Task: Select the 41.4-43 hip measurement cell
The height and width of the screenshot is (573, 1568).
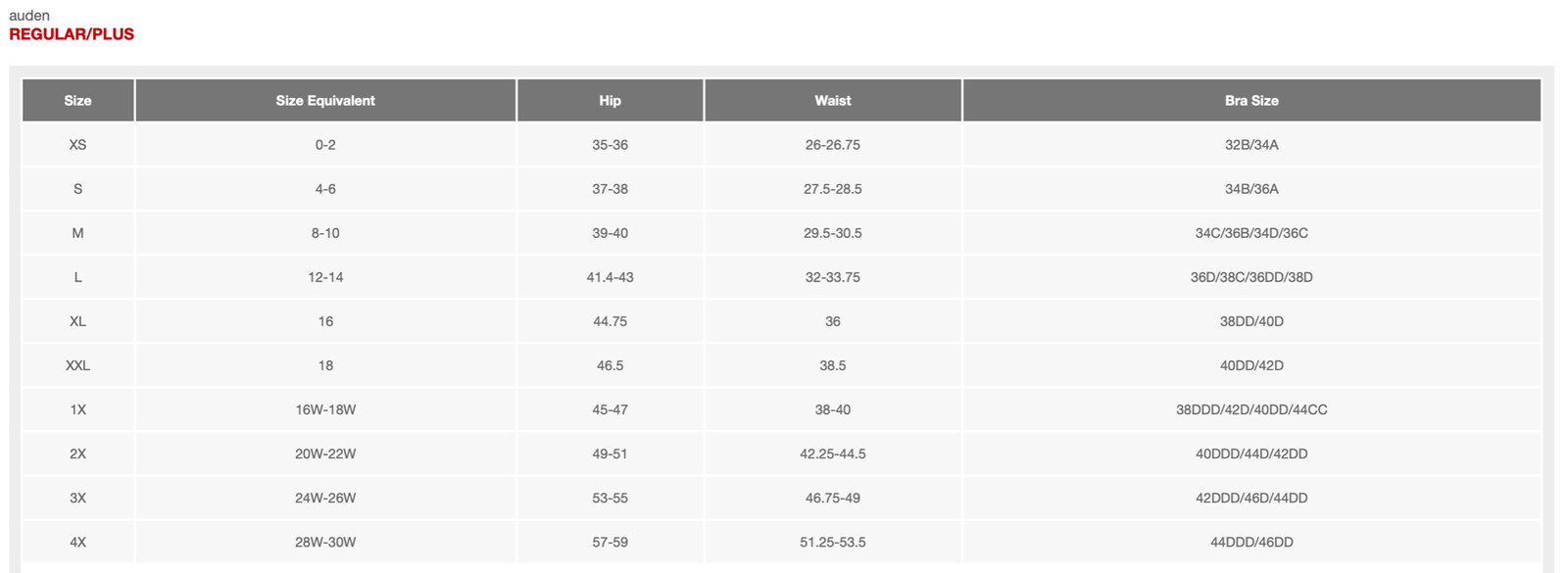Action: click(x=610, y=277)
